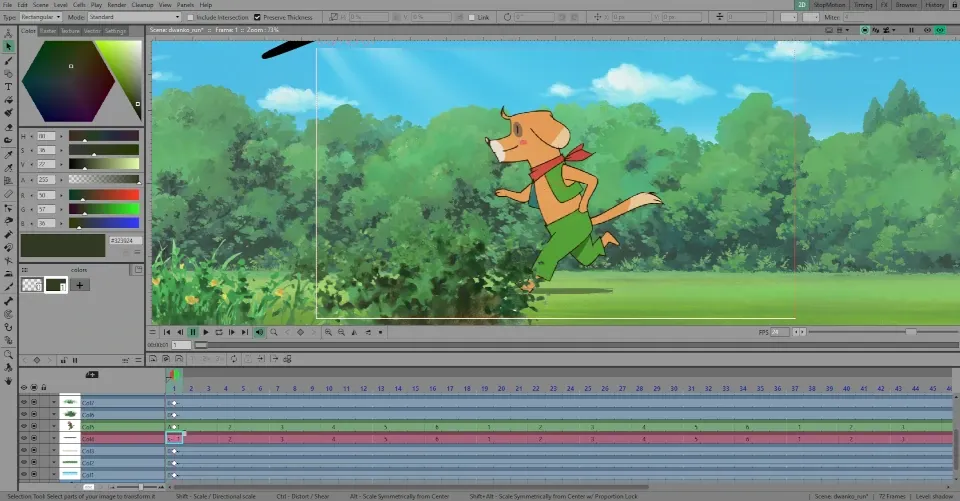The image size is (960, 501).
Task: Select the Selection tool in the toolbox
Action: click(9, 47)
